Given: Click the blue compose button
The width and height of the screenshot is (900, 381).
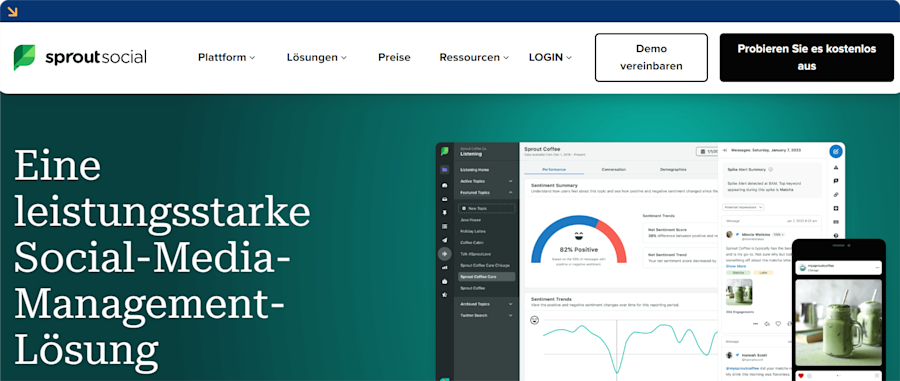Looking at the screenshot, I should point(836,151).
